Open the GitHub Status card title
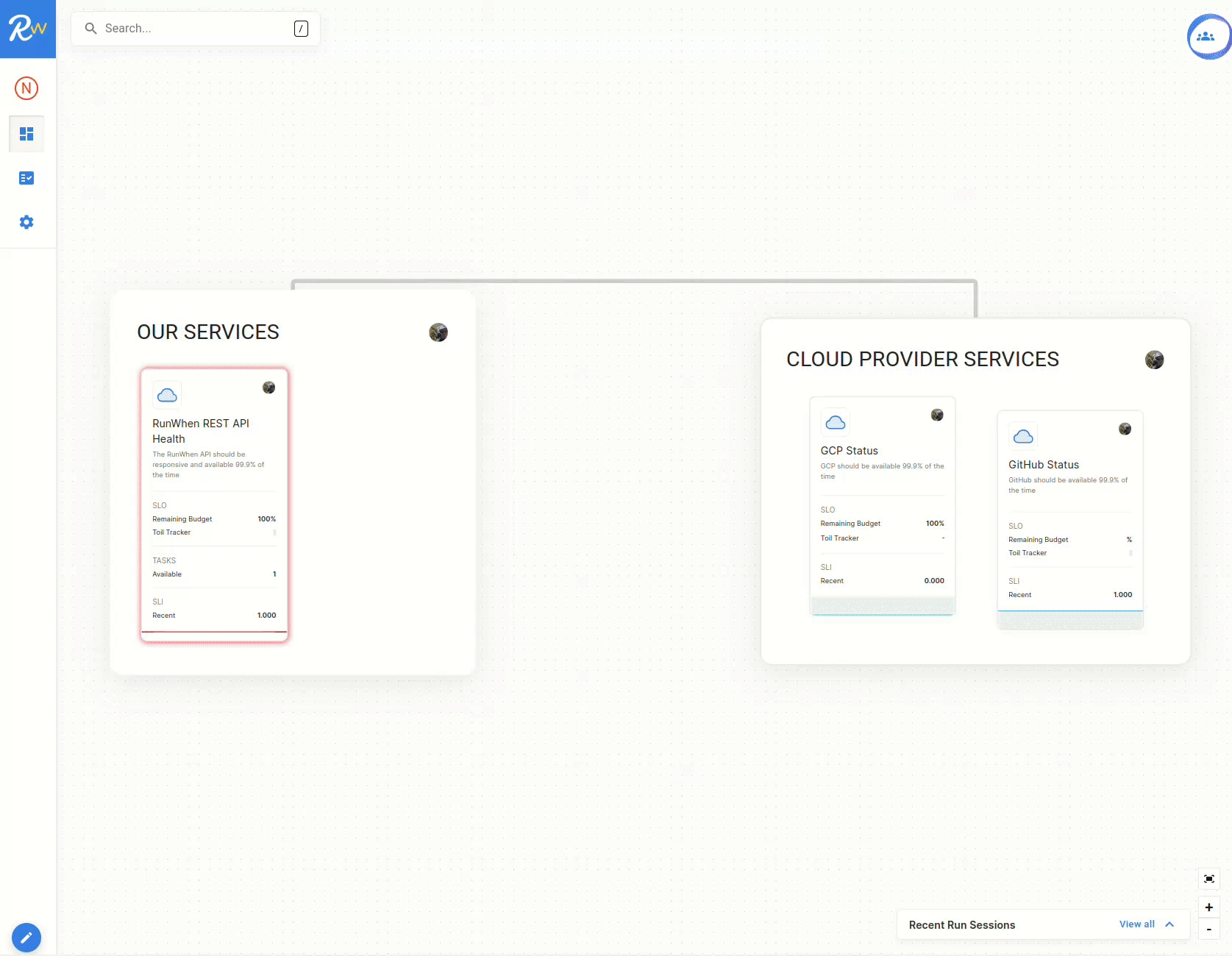 point(1043,465)
